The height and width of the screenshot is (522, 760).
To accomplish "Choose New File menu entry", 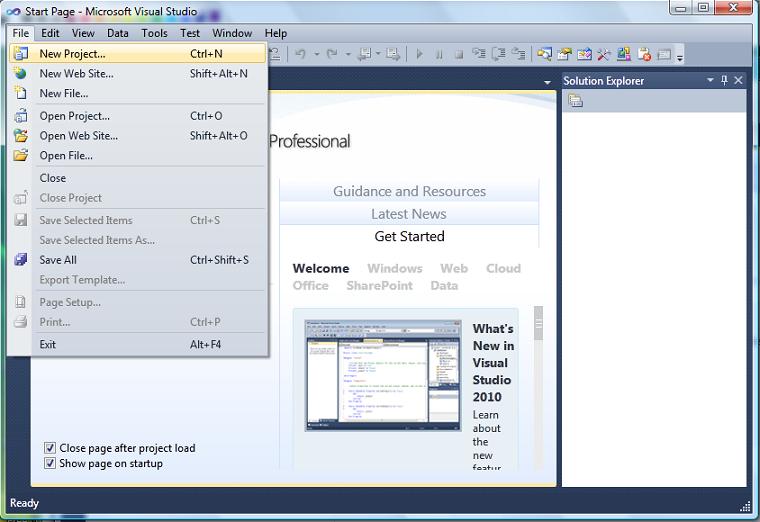I will (x=138, y=94).
